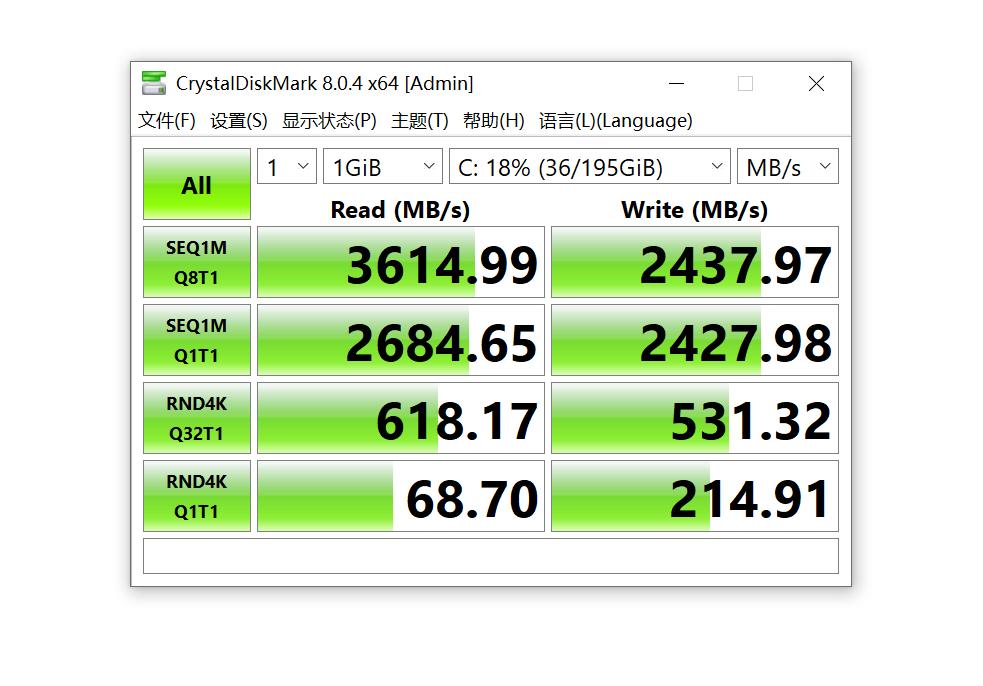
Task: Open the 语言(L)(Language) menu
Action: (615, 121)
